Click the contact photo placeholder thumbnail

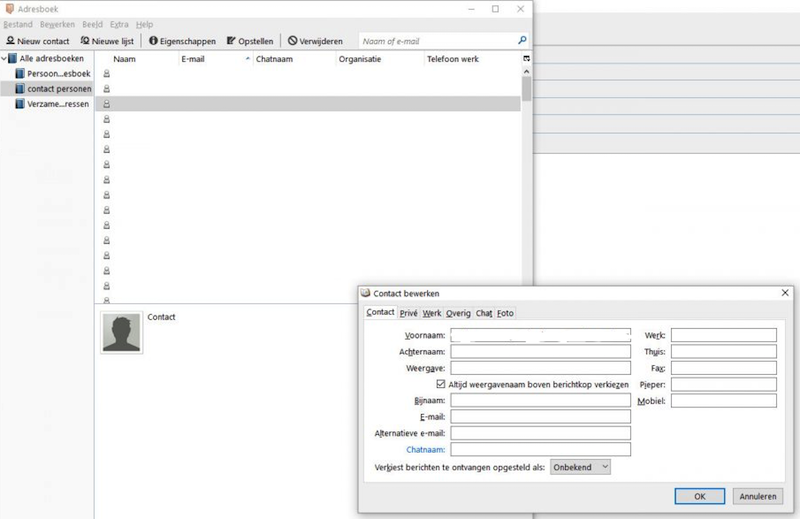coord(121,333)
